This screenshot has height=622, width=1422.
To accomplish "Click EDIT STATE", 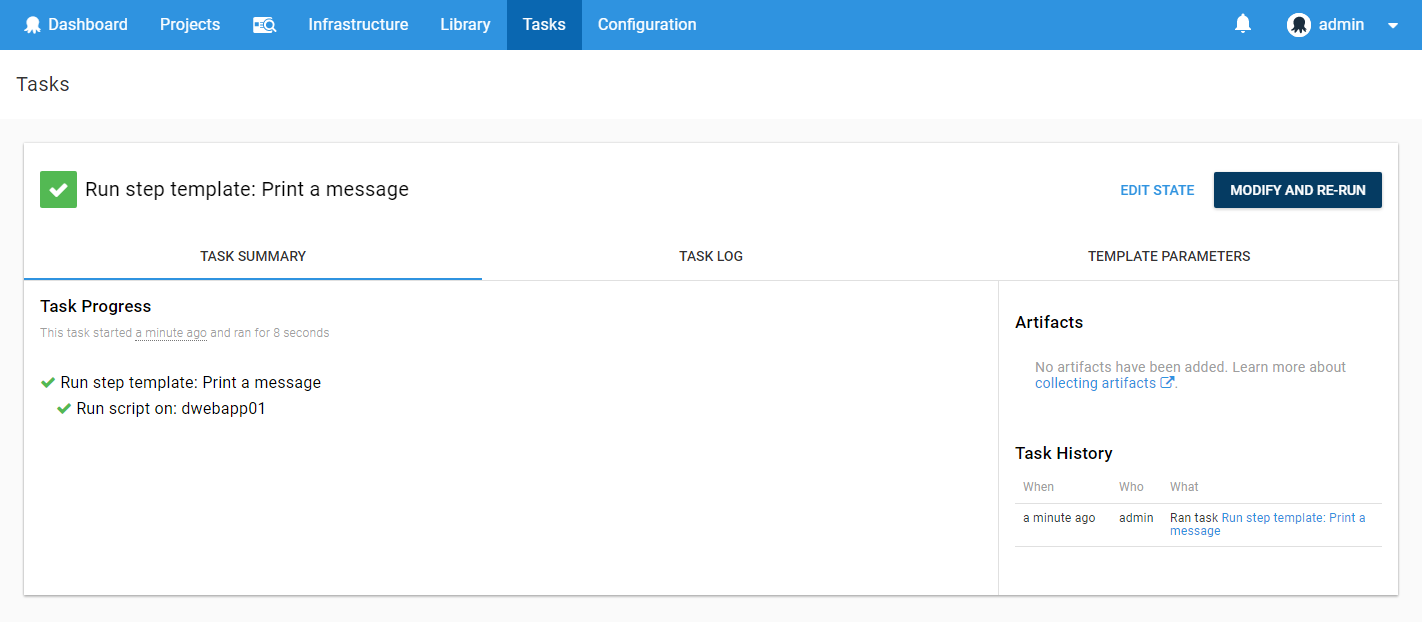I will [x=1157, y=189].
